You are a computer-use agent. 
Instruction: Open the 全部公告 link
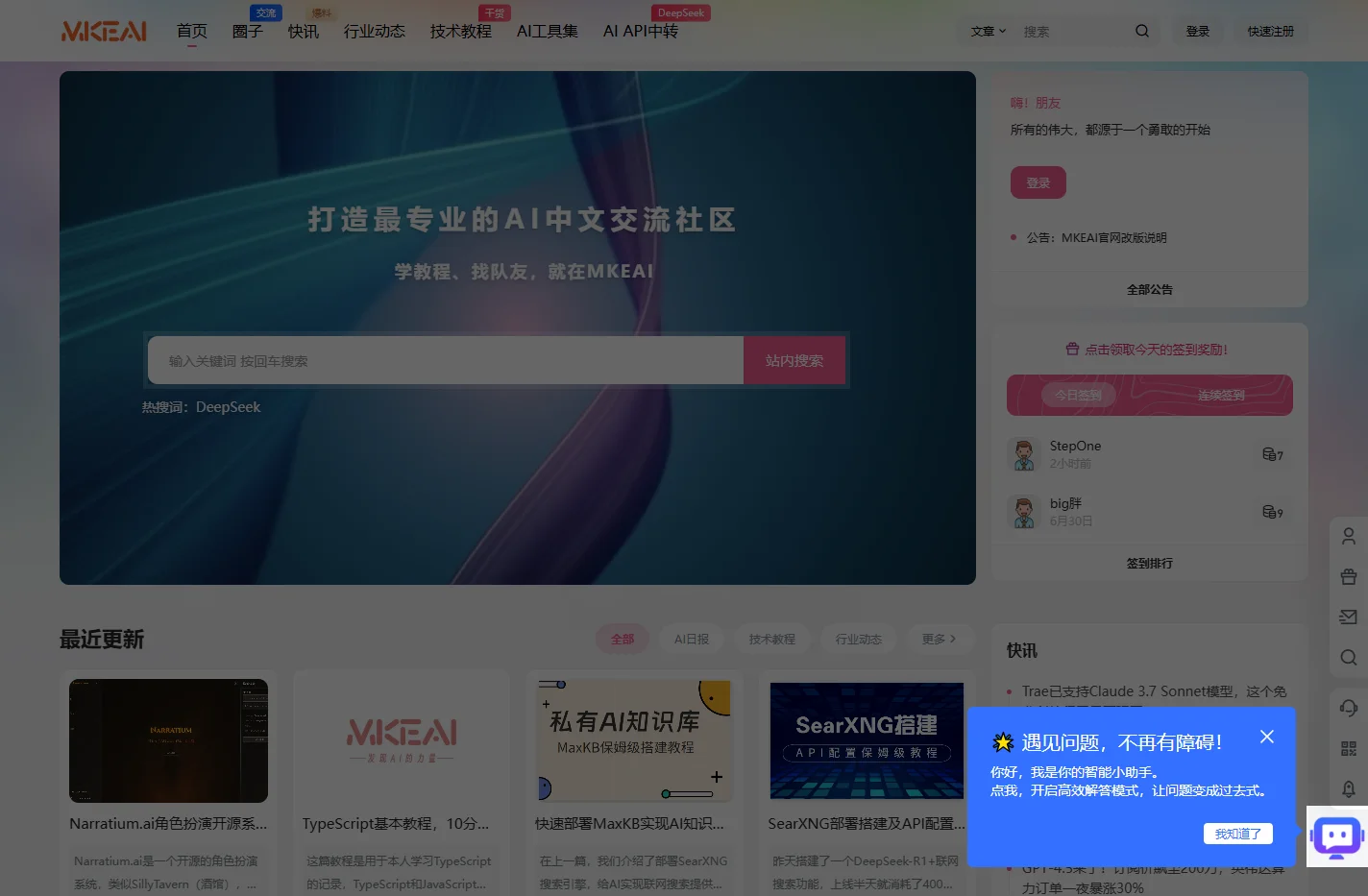(1150, 289)
